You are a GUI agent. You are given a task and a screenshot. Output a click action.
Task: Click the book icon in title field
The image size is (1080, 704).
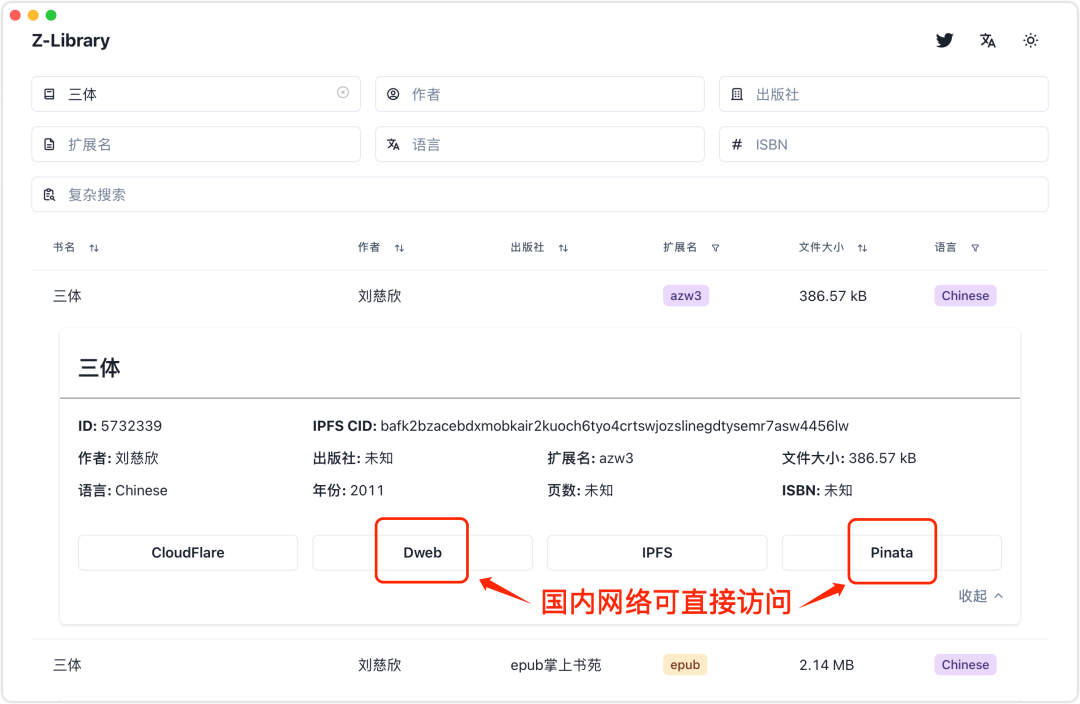50,94
